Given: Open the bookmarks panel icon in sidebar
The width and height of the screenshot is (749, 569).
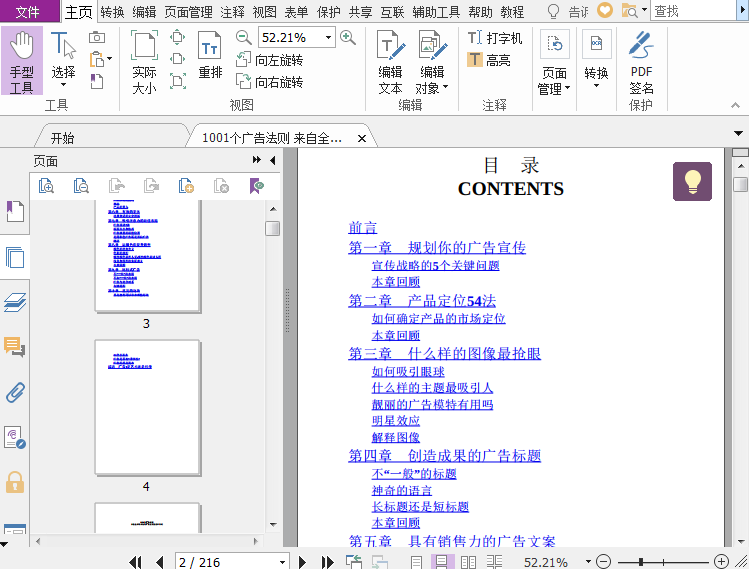Looking at the screenshot, I should click(x=15, y=211).
